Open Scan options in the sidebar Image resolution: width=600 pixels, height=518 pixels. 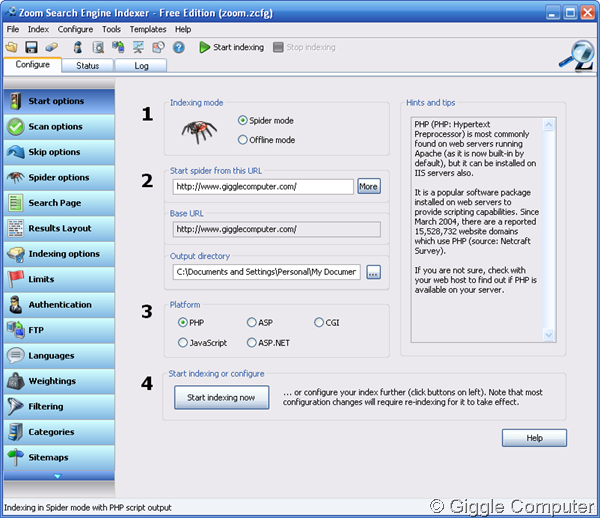click(59, 127)
